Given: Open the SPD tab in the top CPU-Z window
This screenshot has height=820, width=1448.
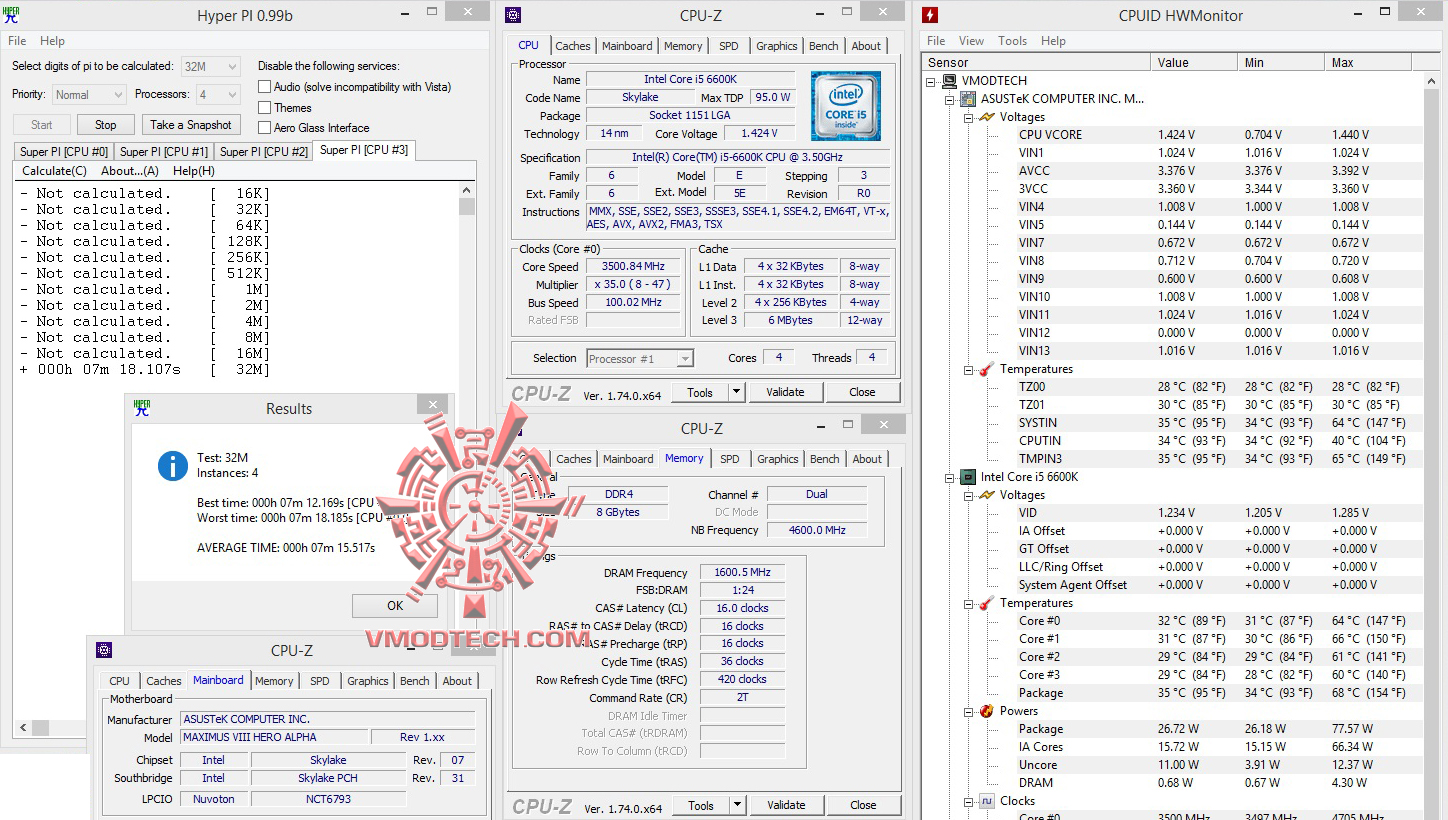Looking at the screenshot, I should point(729,46).
